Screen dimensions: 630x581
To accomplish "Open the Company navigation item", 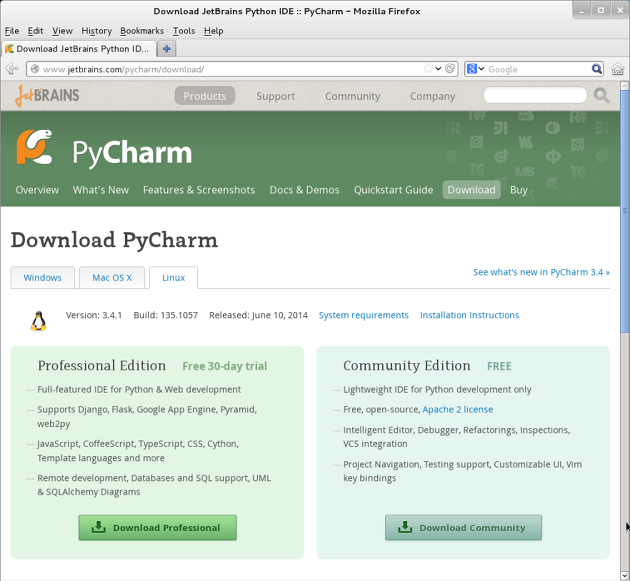I will (x=432, y=96).
